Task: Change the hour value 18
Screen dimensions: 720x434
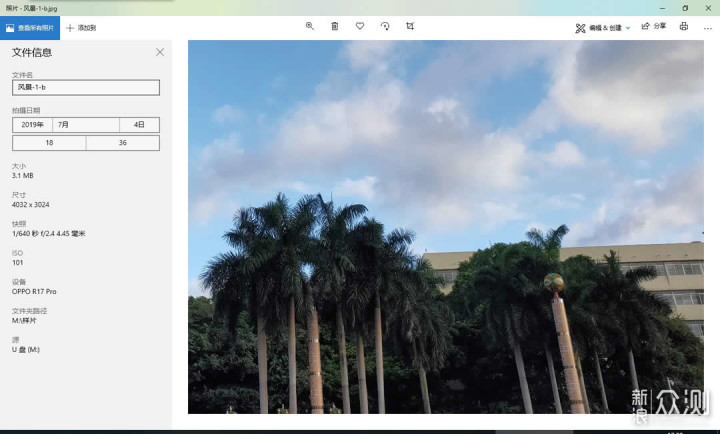Action: 49,143
